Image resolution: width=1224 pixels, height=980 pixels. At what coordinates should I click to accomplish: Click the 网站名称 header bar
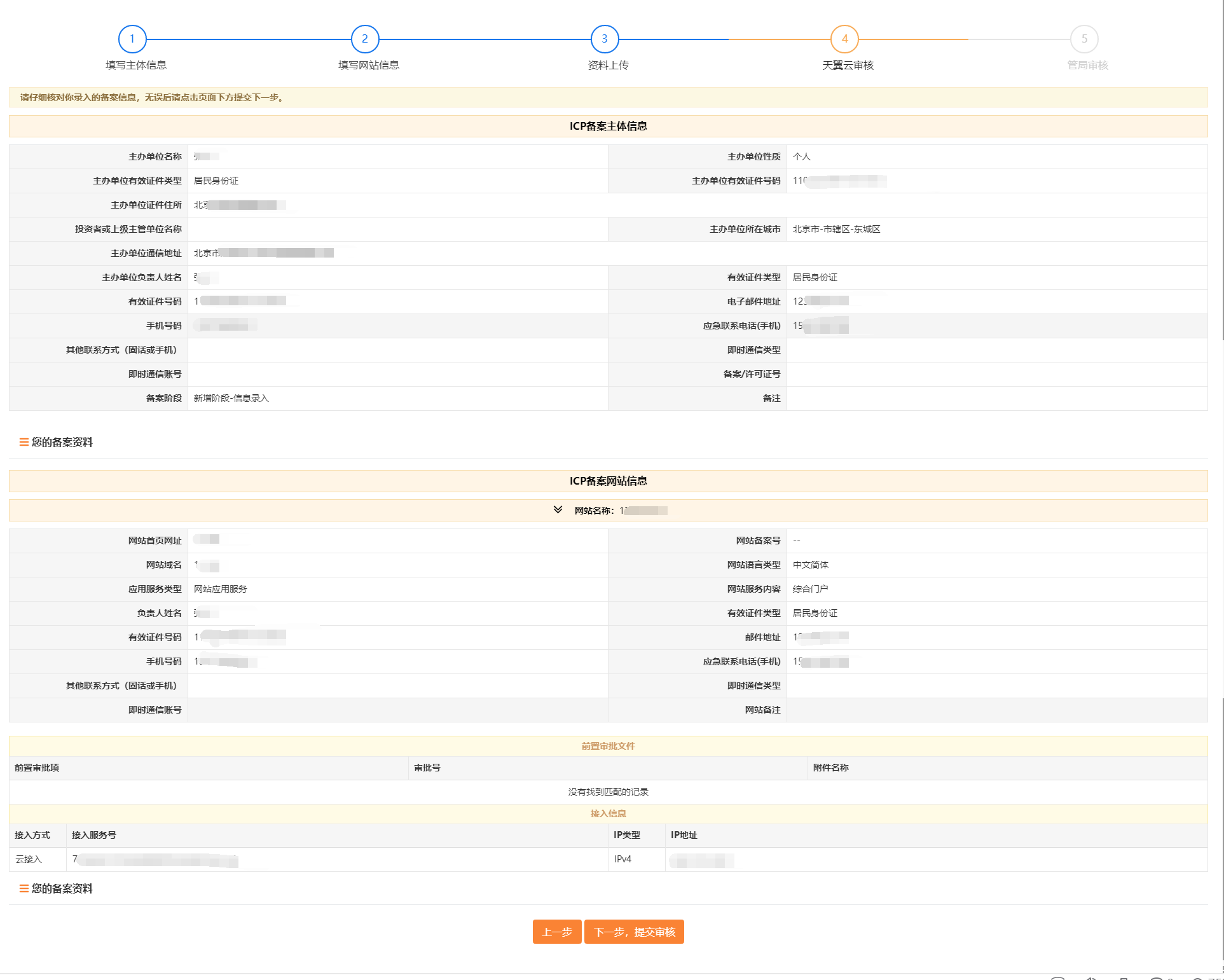coord(609,510)
